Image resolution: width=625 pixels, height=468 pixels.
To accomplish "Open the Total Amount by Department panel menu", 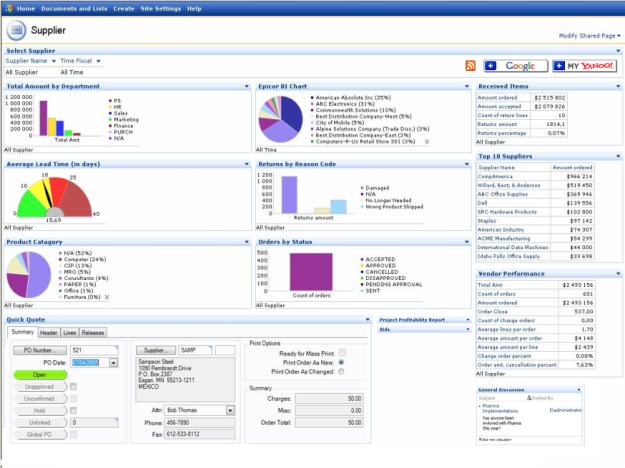I will (x=246, y=86).
